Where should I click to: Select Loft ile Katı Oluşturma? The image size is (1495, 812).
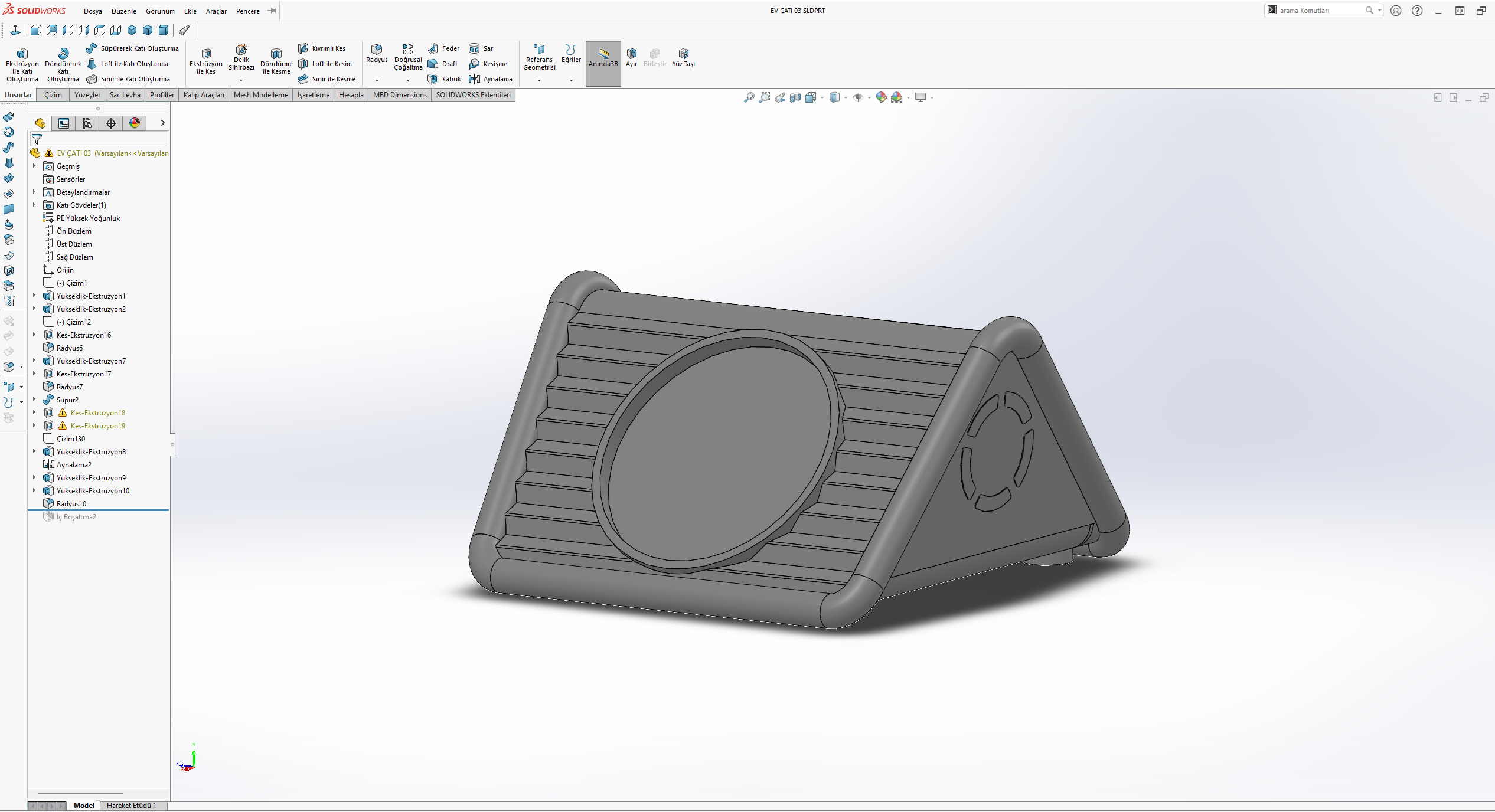128,64
